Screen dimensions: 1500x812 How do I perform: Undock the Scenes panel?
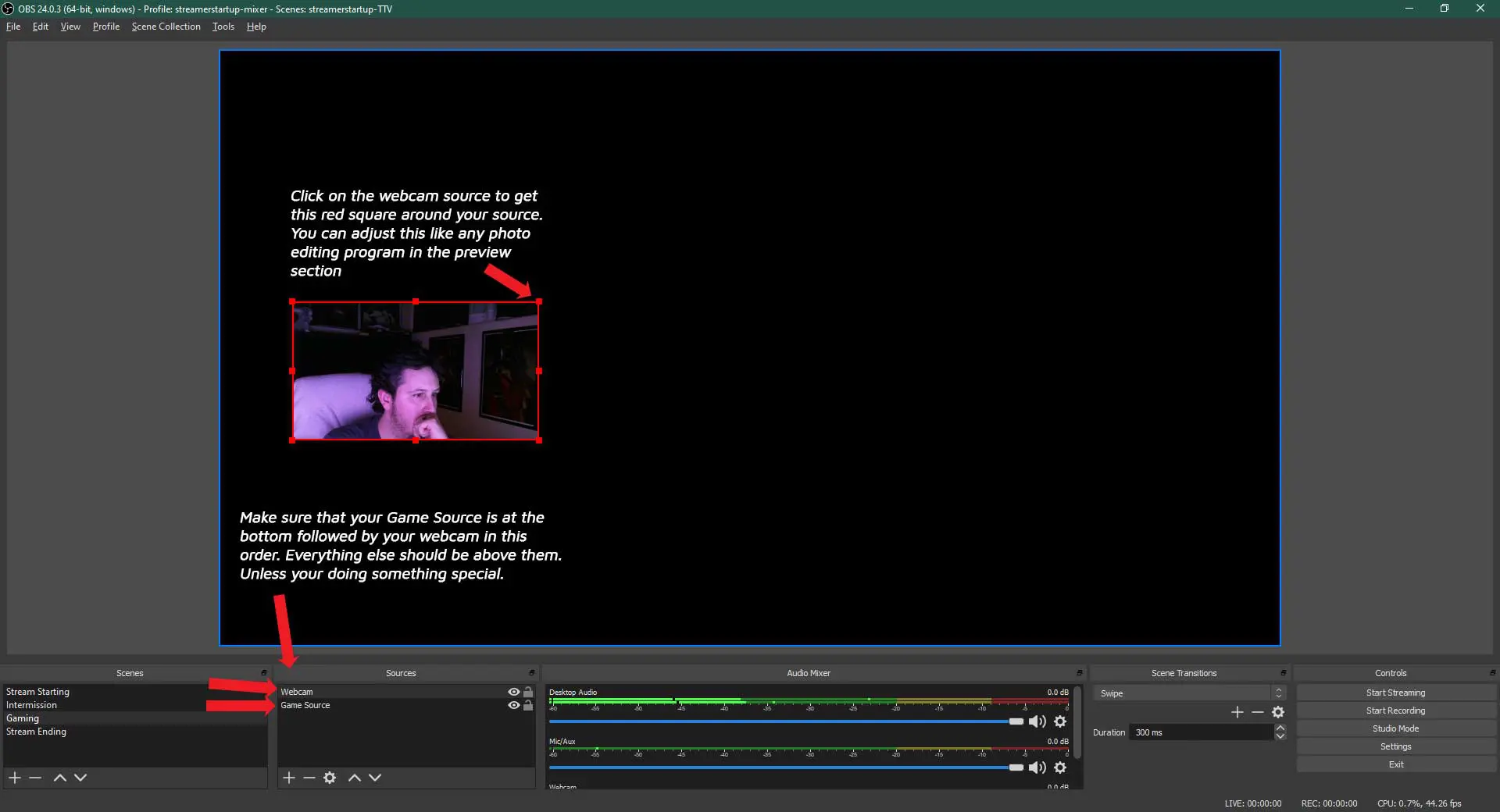pos(264,673)
